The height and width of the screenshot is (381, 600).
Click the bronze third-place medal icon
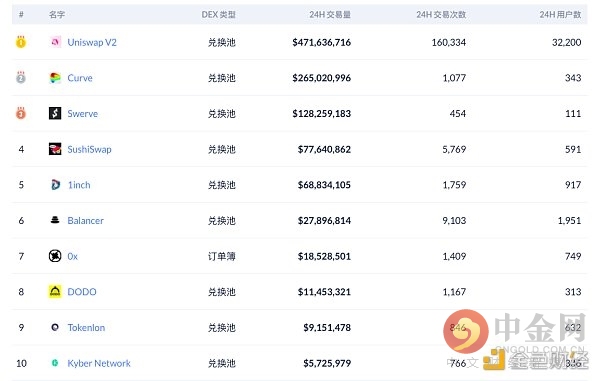(21, 113)
